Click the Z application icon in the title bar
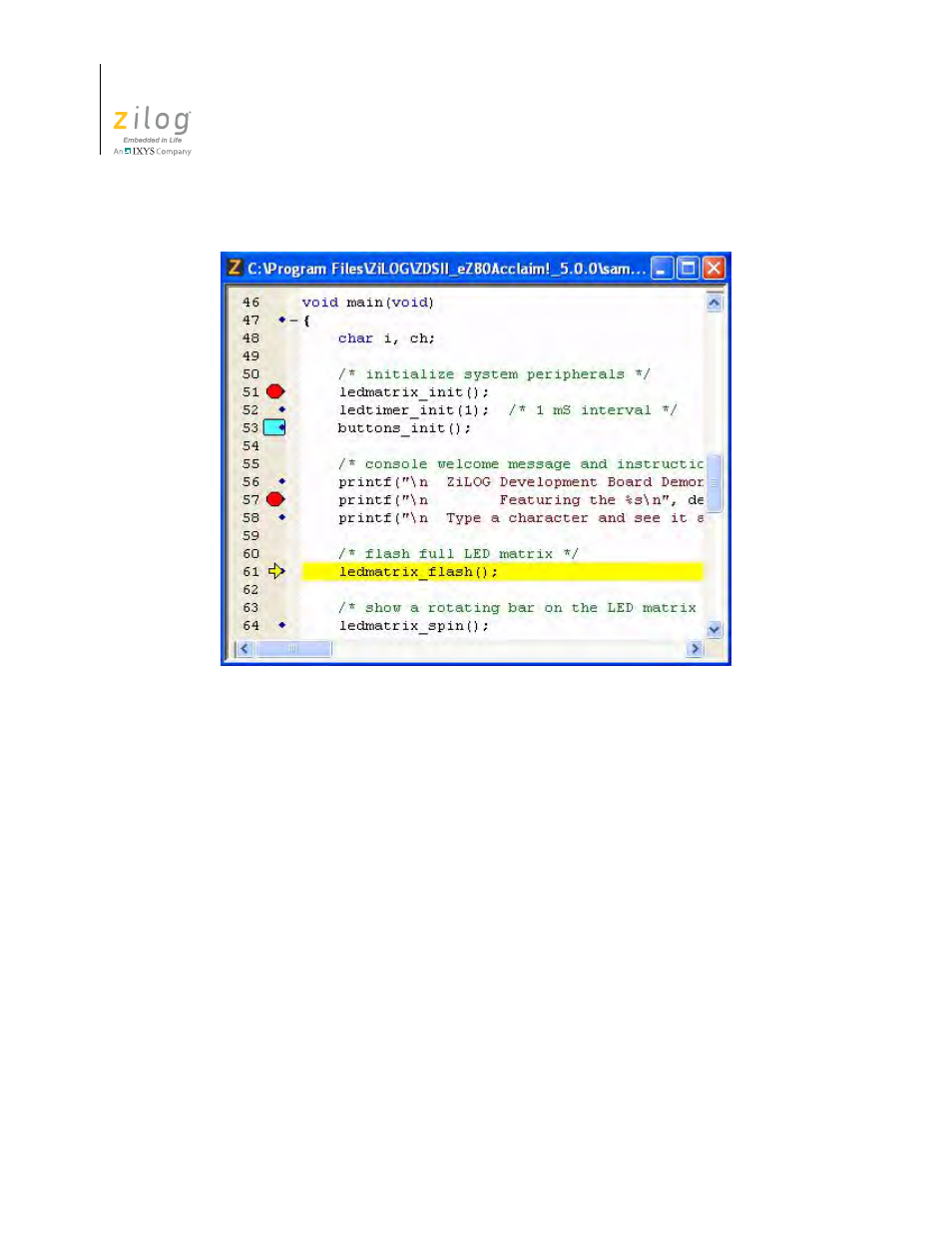952x1233 pixels. click(235, 268)
